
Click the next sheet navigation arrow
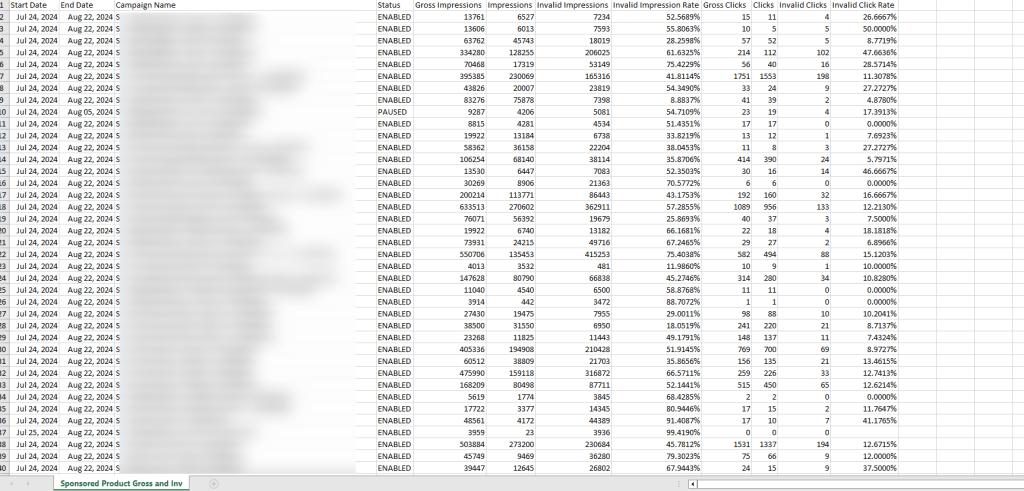click(29, 484)
